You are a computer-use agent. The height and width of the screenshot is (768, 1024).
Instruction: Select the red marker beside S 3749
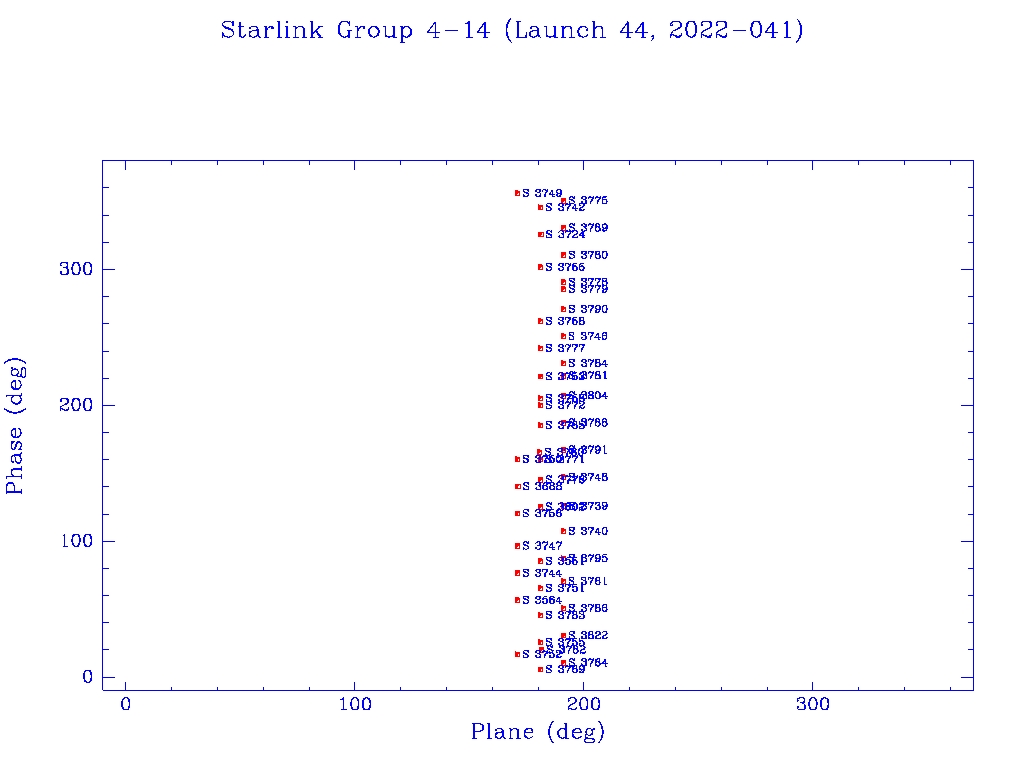(x=517, y=193)
